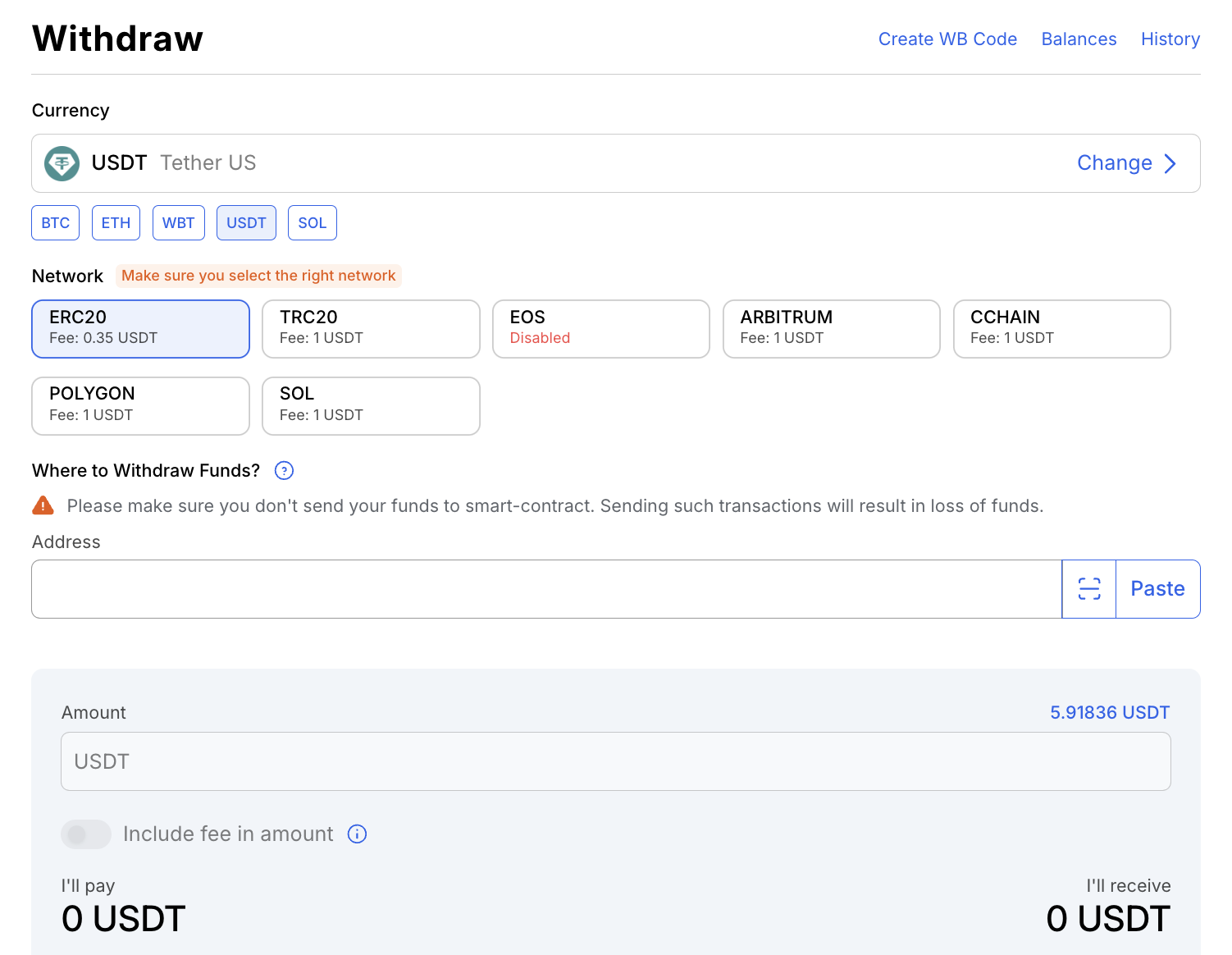Select the BTC quick currency chip
This screenshot has height=955, width=1232.
pyautogui.click(x=56, y=223)
